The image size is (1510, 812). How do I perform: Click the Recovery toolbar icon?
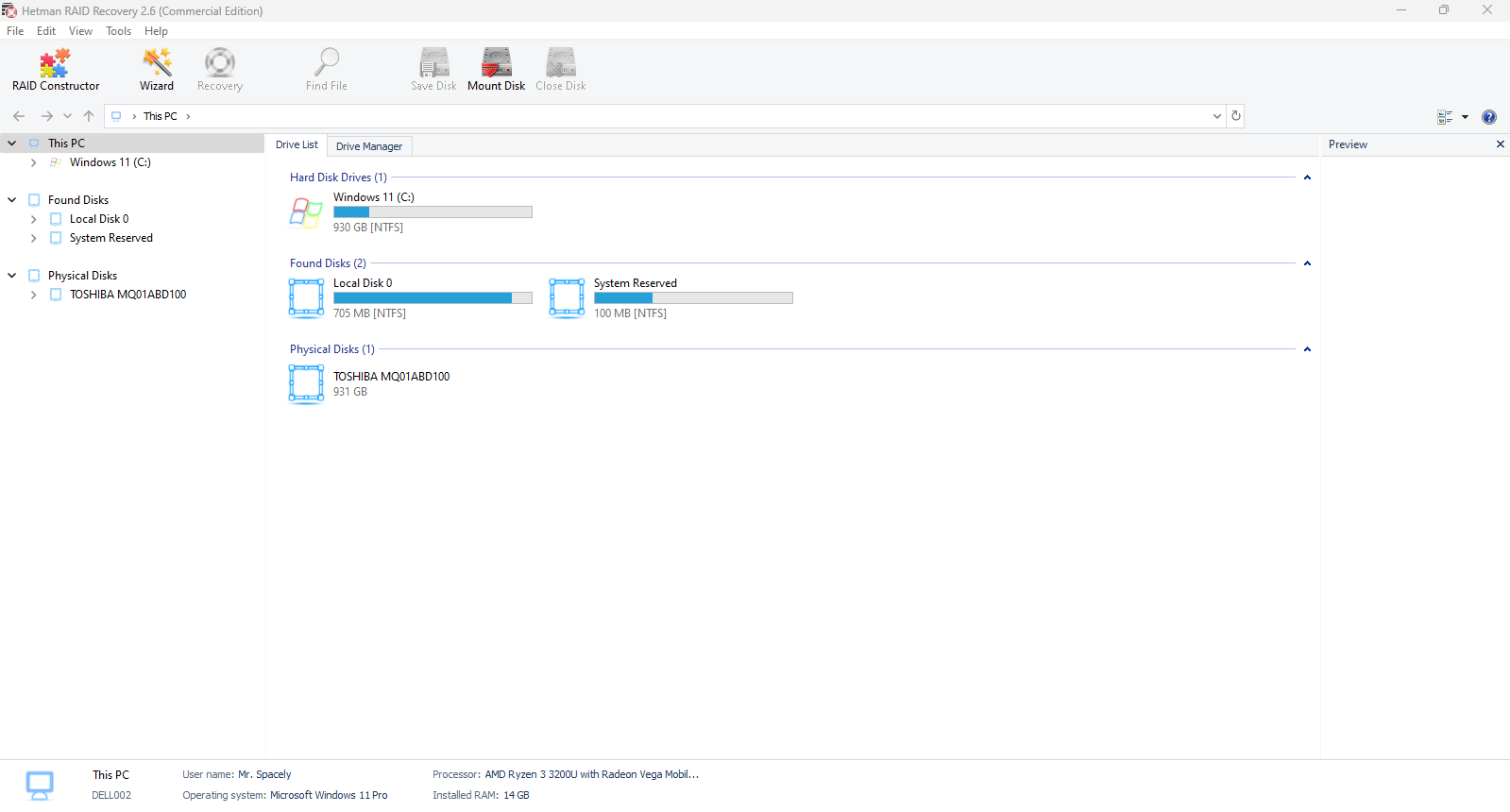point(220,69)
